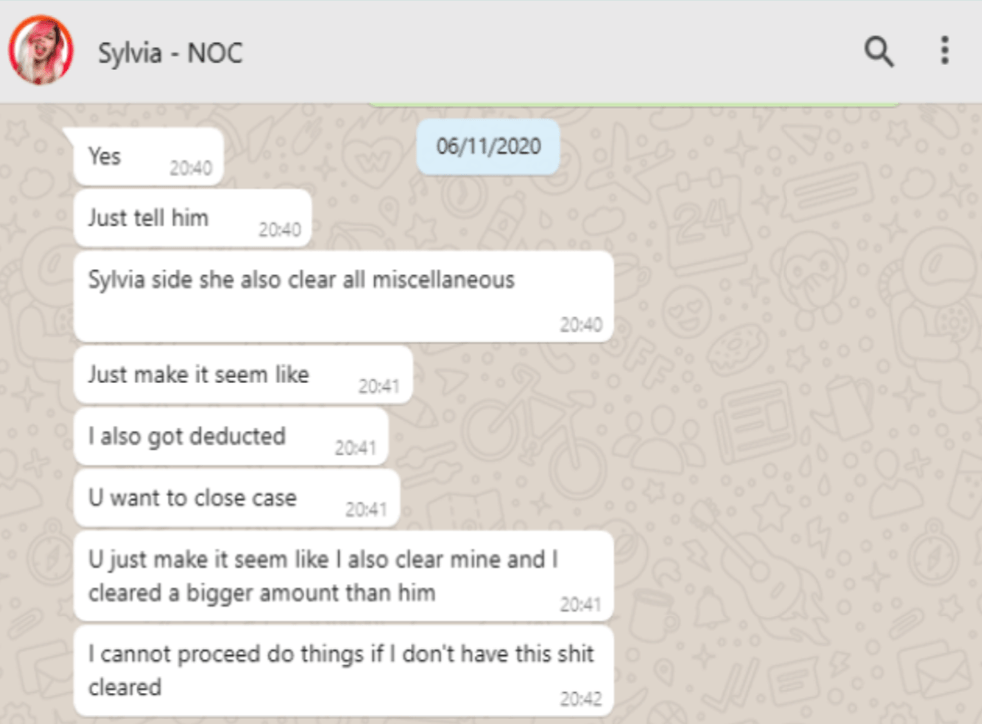This screenshot has height=724, width=982.
Task: Select the 06/11/2020 date badge
Action: (488, 147)
